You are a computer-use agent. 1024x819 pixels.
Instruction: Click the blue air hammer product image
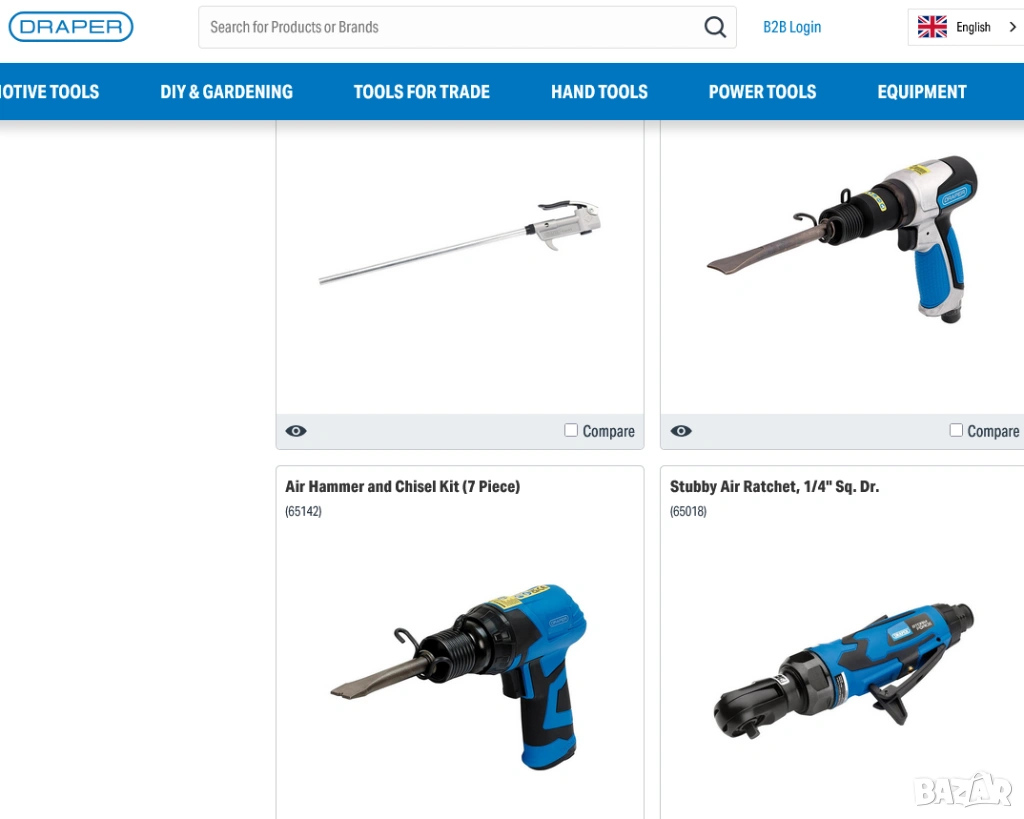point(459,677)
